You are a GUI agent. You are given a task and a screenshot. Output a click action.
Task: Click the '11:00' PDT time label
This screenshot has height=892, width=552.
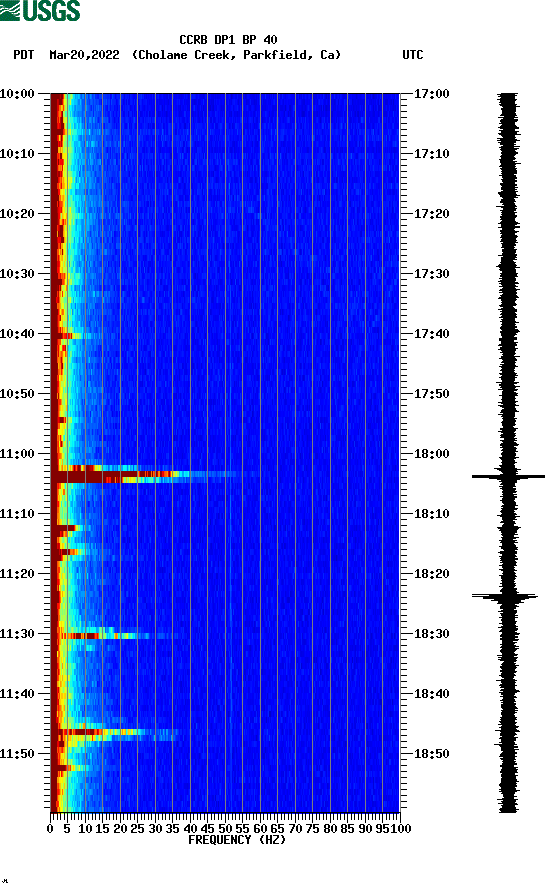click(x=17, y=453)
